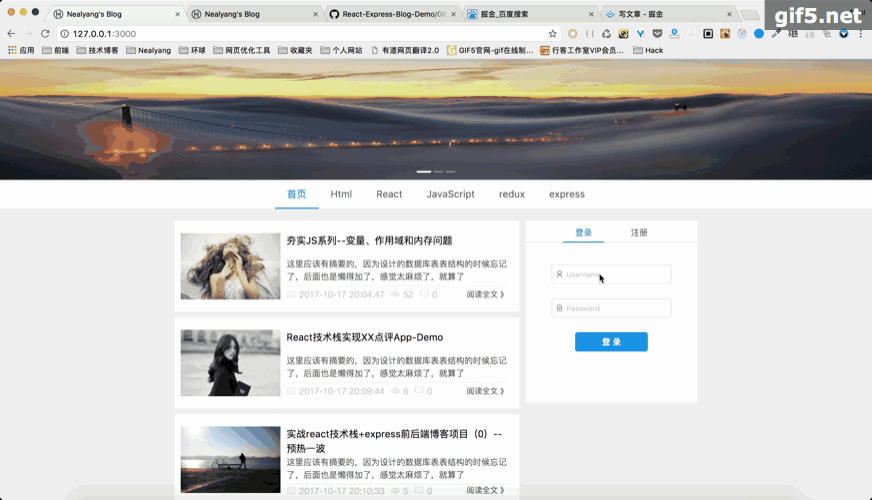Switch to the React category tab
872x500 pixels.
pos(389,194)
